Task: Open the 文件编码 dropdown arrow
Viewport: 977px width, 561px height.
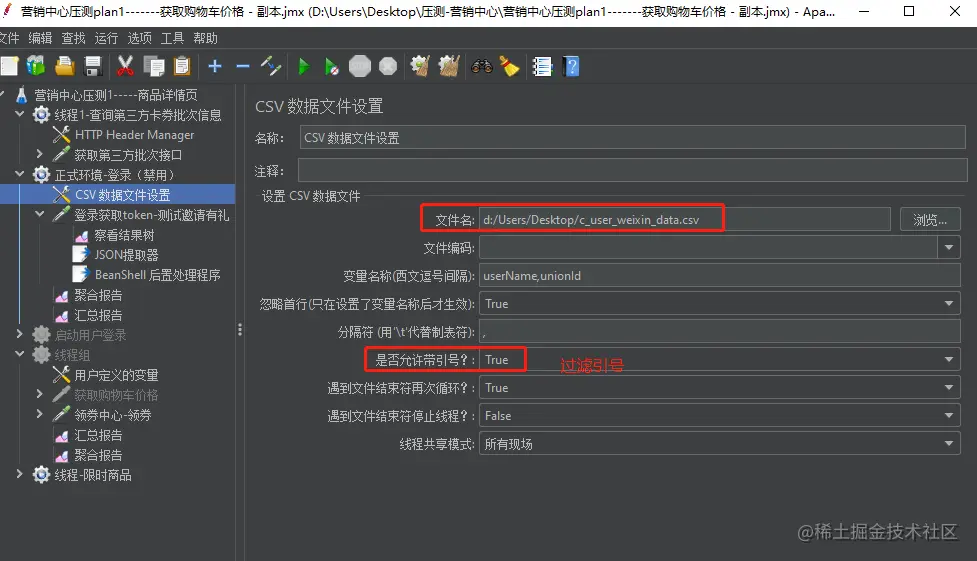Action: [x=949, y=247]
